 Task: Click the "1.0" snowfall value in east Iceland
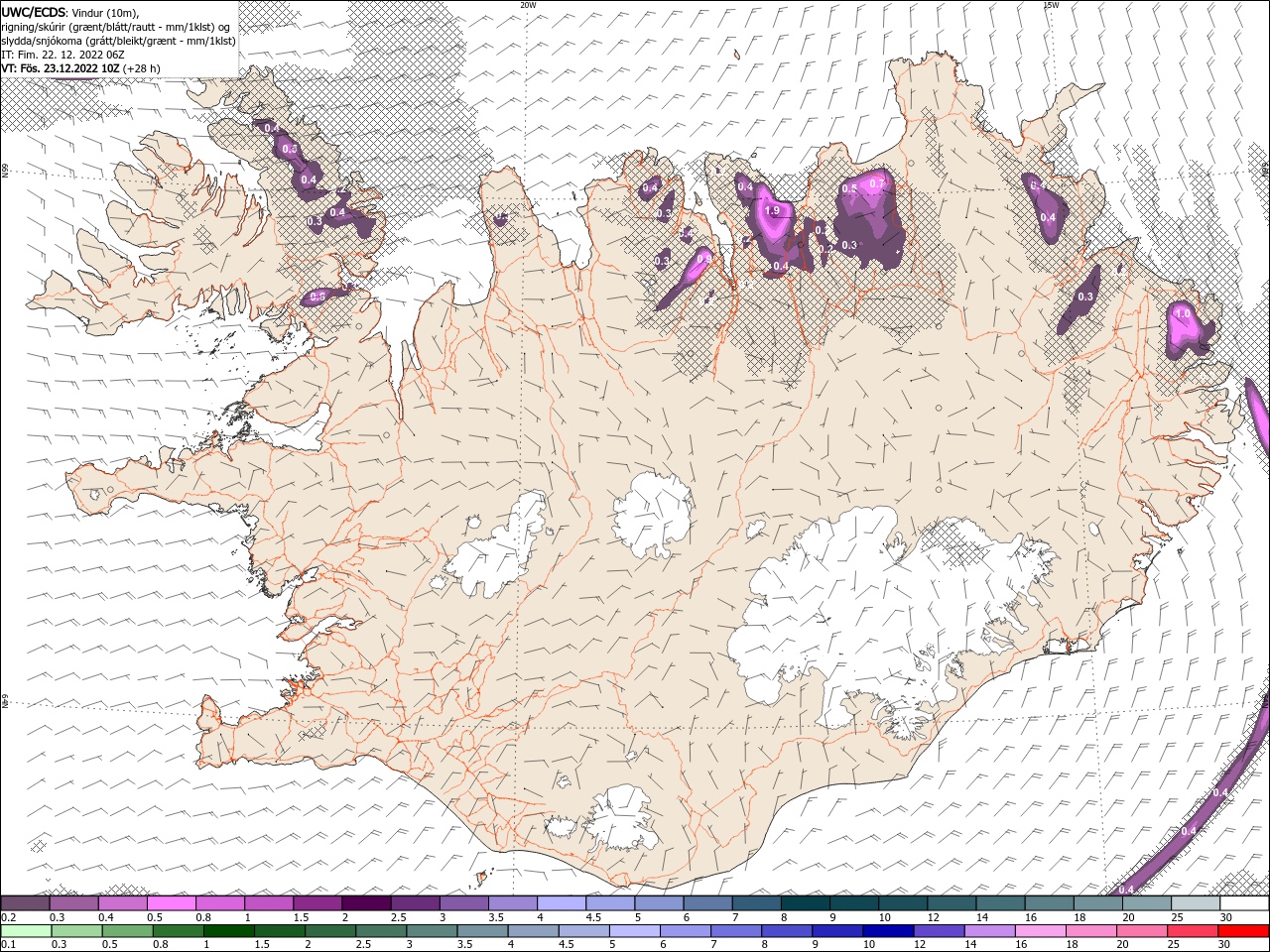point(1182,313)
